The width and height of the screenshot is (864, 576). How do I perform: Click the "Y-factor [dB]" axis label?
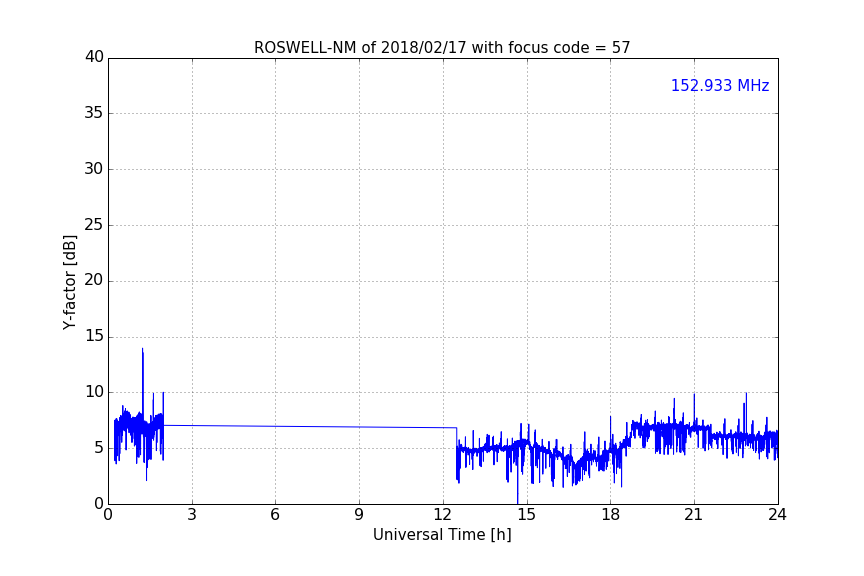point(69,282)
